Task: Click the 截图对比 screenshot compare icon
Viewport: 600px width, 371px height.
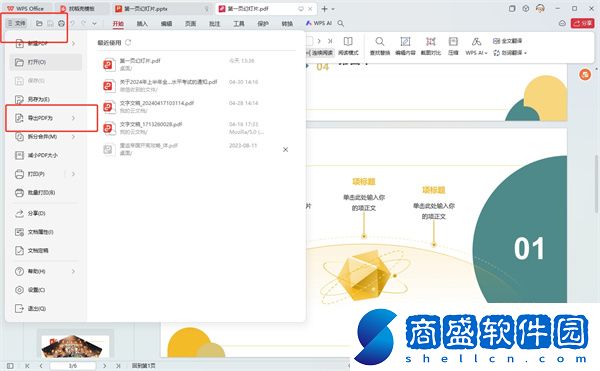Action: point(431,46)
